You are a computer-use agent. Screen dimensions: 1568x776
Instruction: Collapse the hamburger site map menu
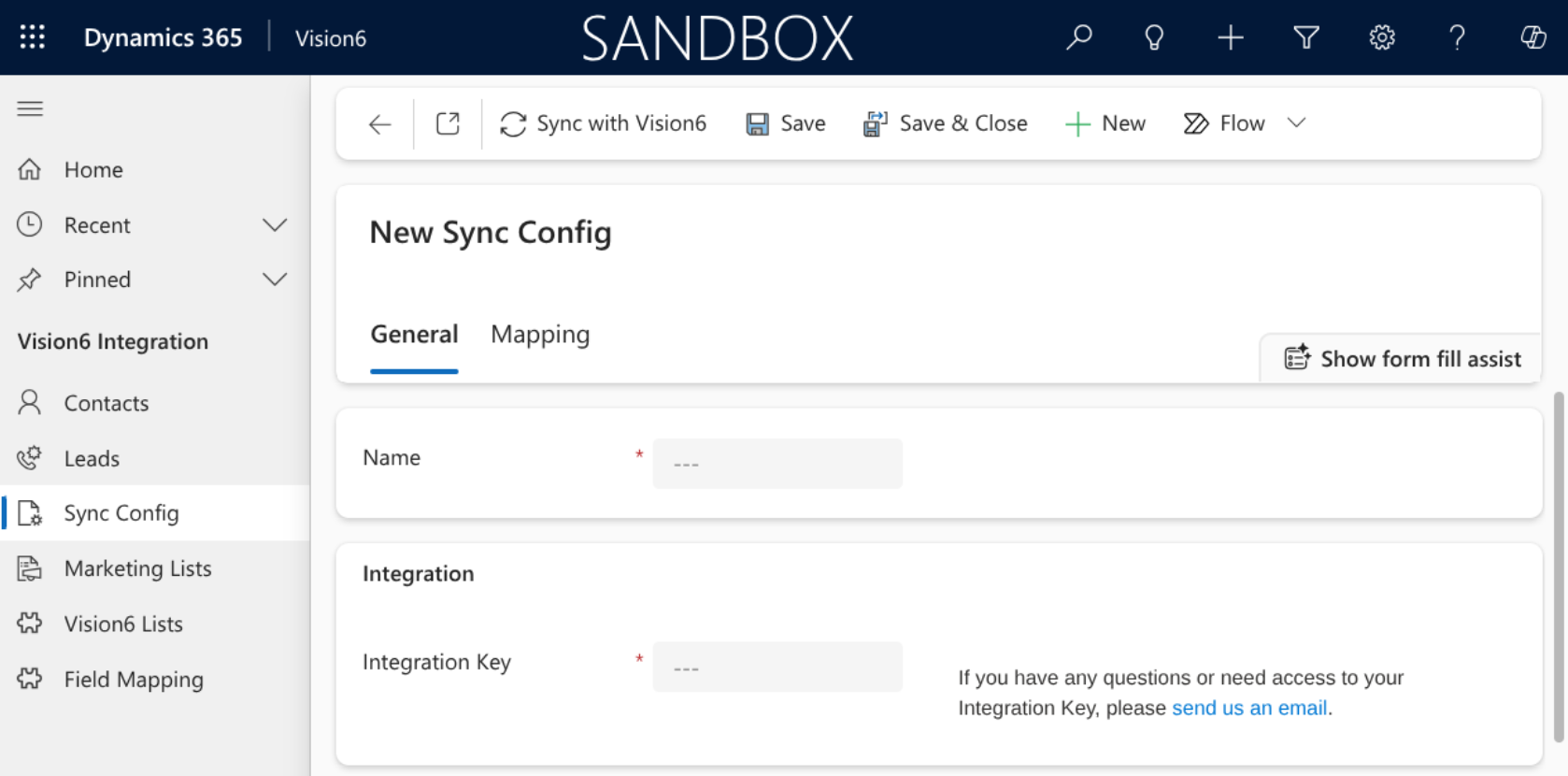click(x=30, y=108)
